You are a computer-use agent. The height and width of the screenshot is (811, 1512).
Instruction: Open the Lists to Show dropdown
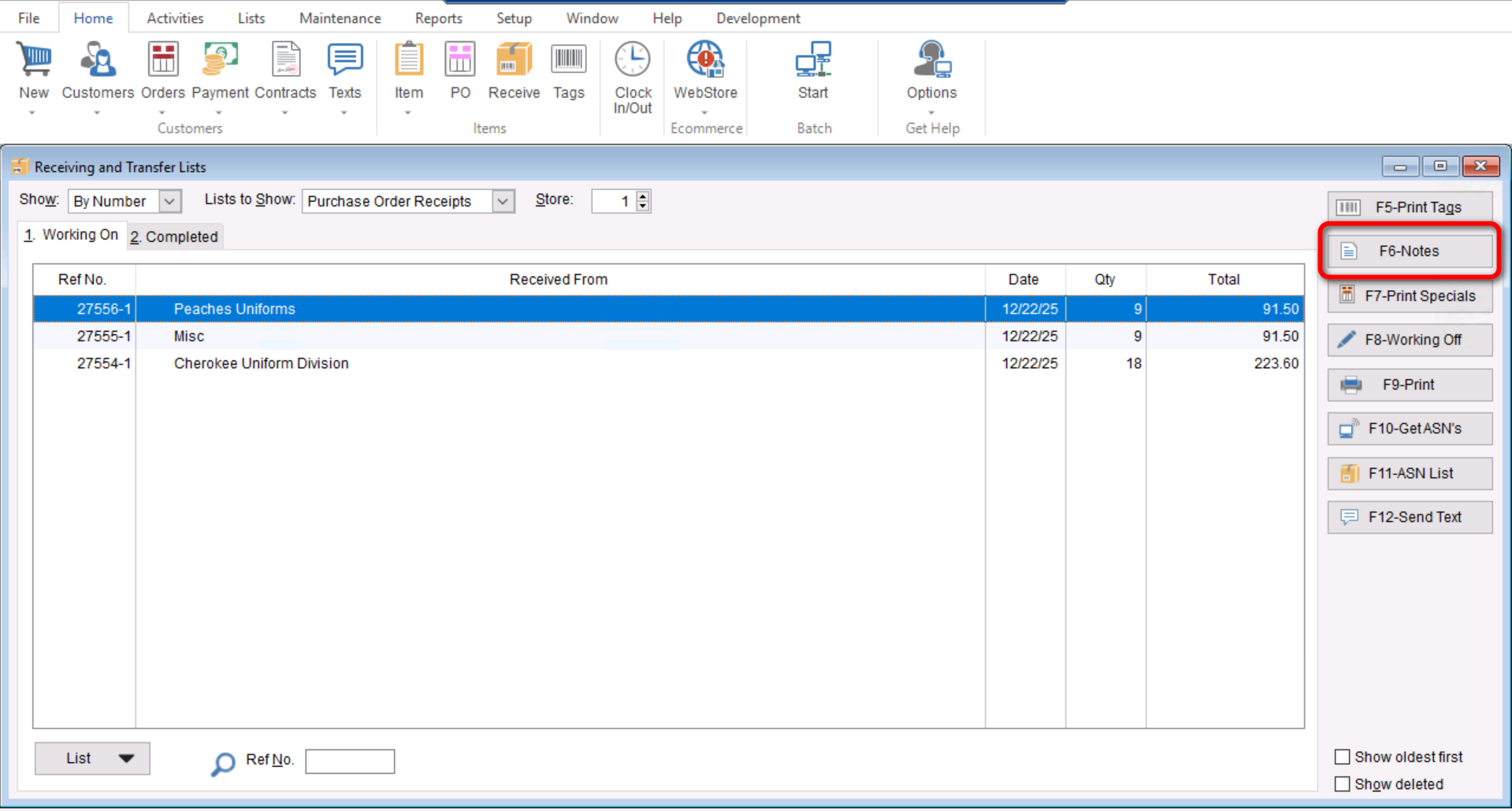pos(503,202)
